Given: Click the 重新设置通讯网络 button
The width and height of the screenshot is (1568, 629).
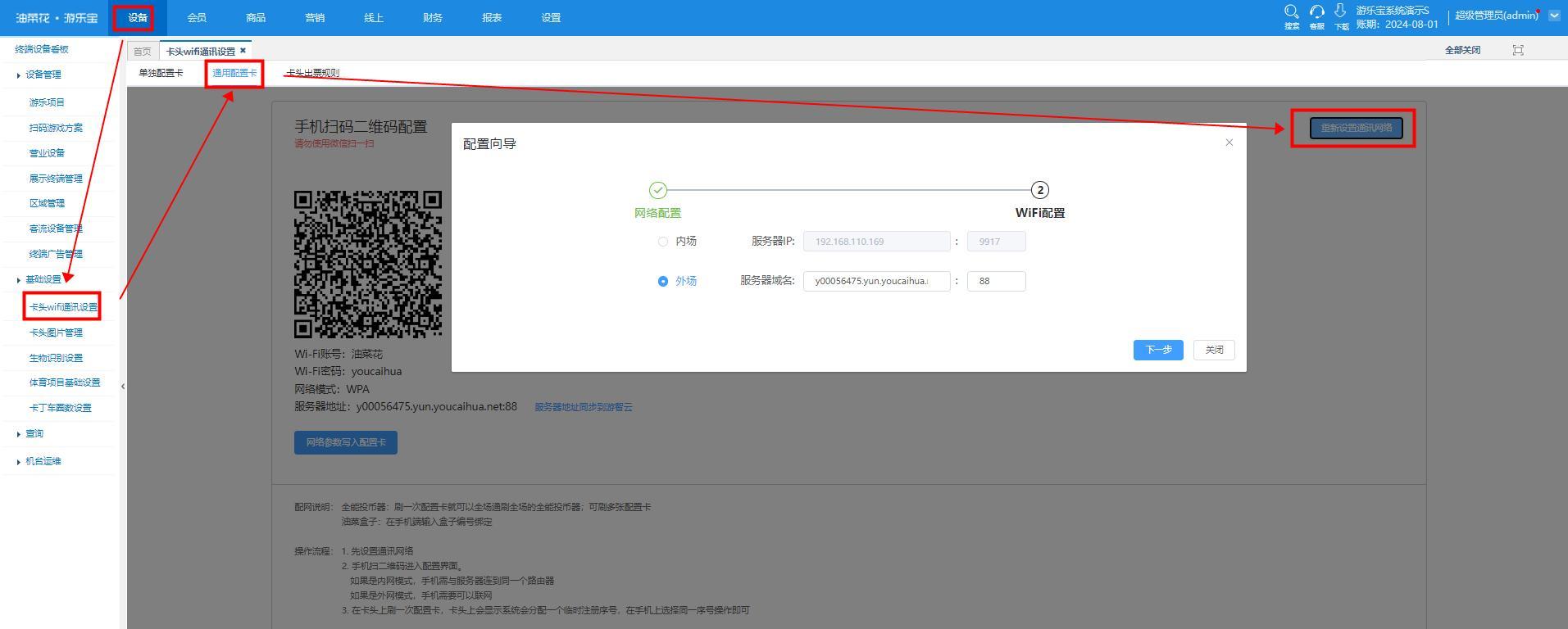Looking at the screenshot, I should [x=1357, y=128].
